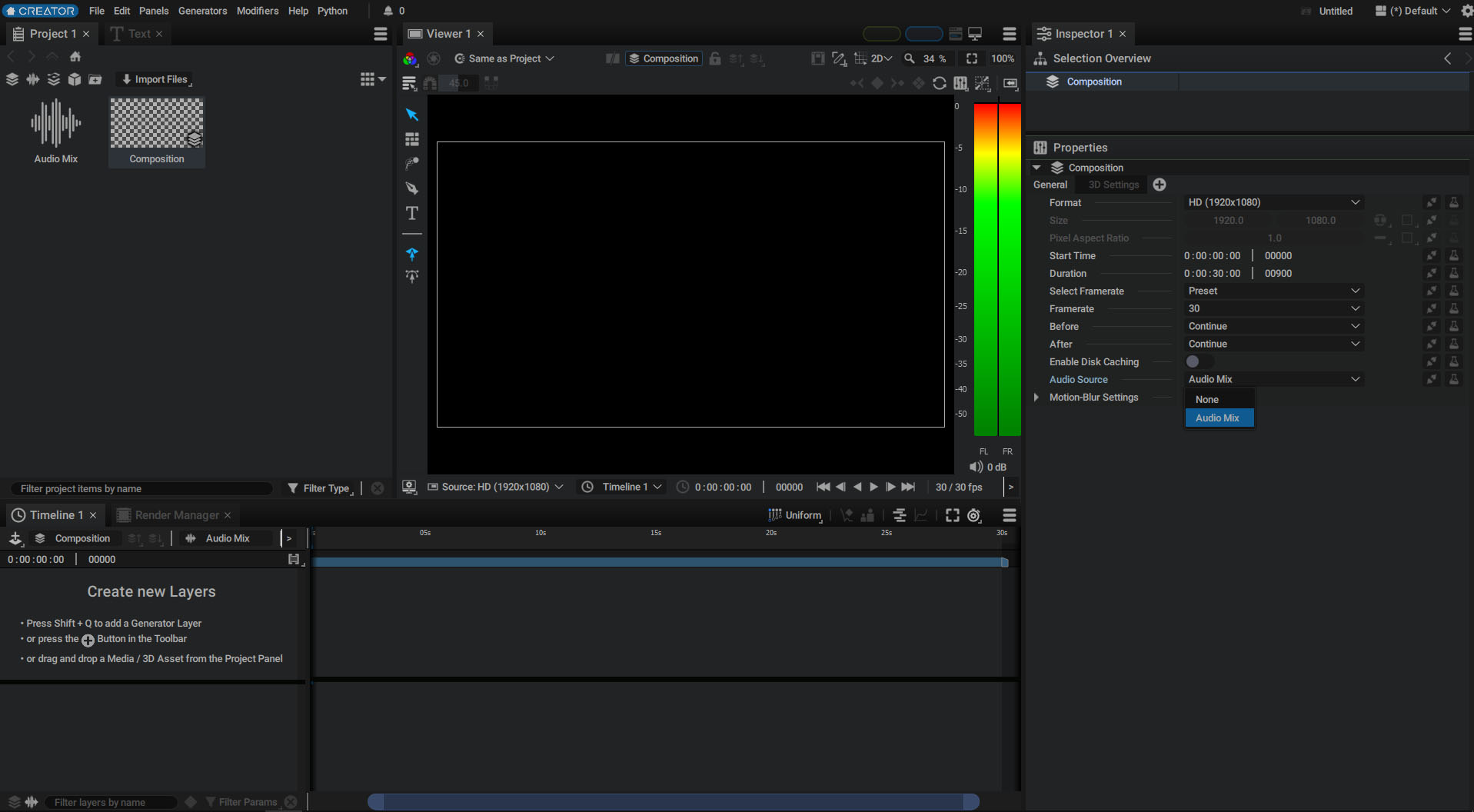Toggle the green oval viewer indicator
1474x812 pixels.
pyautogui.click(x=882, y=34)
